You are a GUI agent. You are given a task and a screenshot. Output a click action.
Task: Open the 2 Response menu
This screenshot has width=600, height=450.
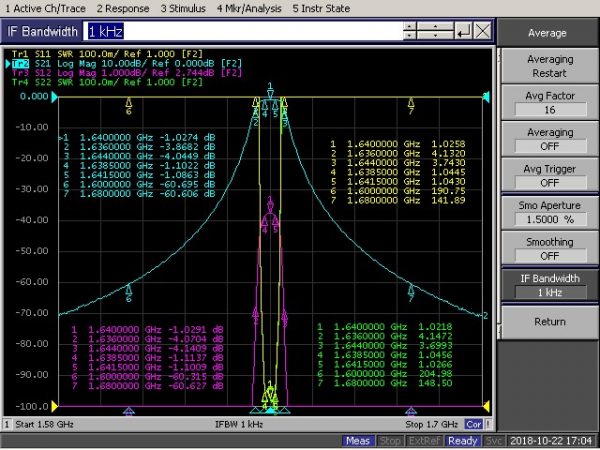(123, 8)
